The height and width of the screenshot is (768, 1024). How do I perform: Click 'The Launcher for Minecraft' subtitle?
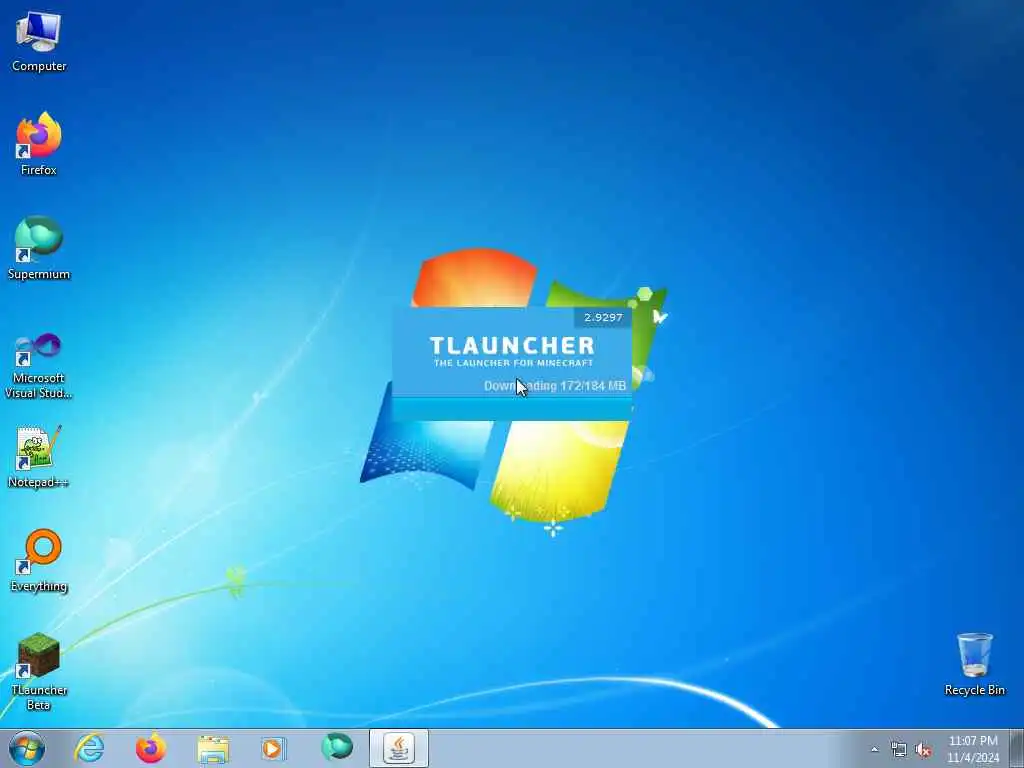pyautogui.click(x=513, y=362)
